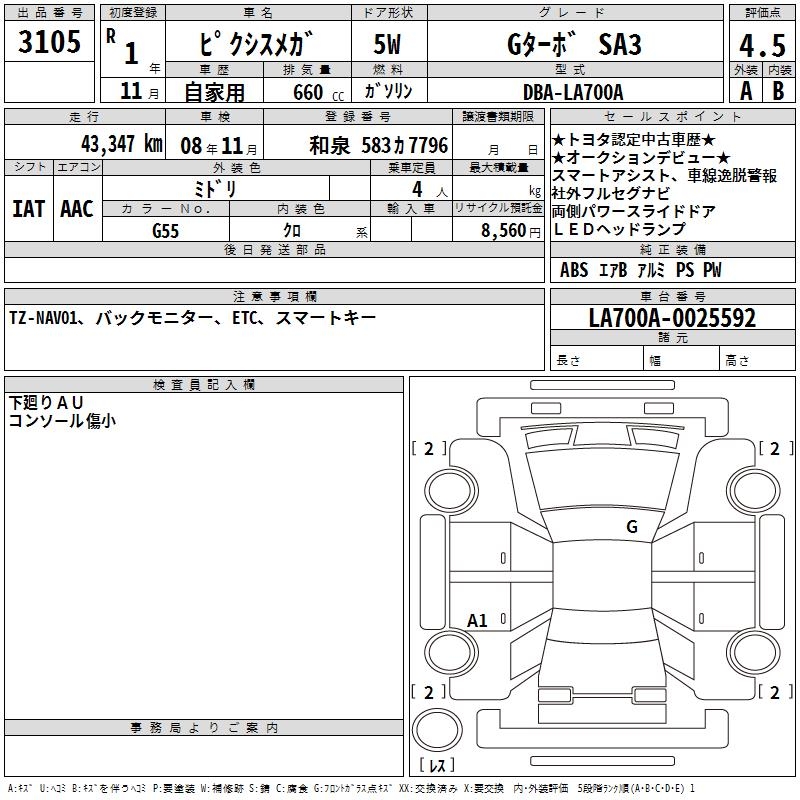
Task: Click the line ★オークションデビュー★
Action: point(641,157)
